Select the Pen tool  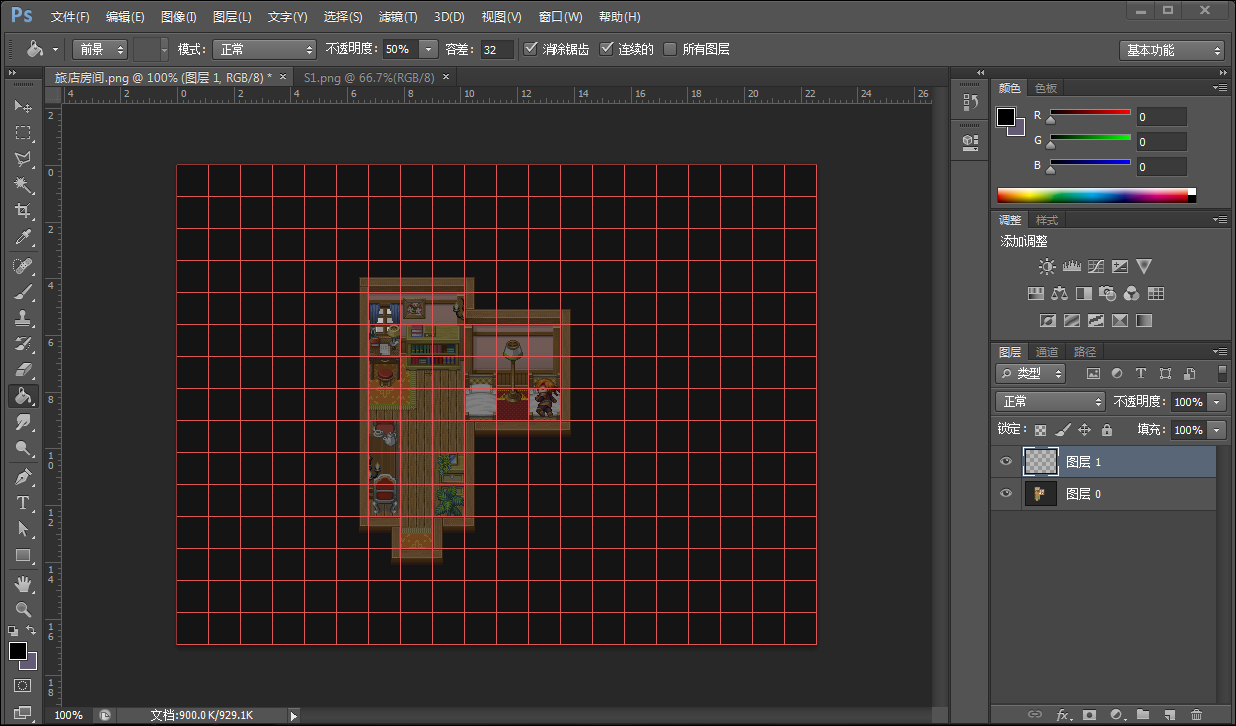coord(22,477)
